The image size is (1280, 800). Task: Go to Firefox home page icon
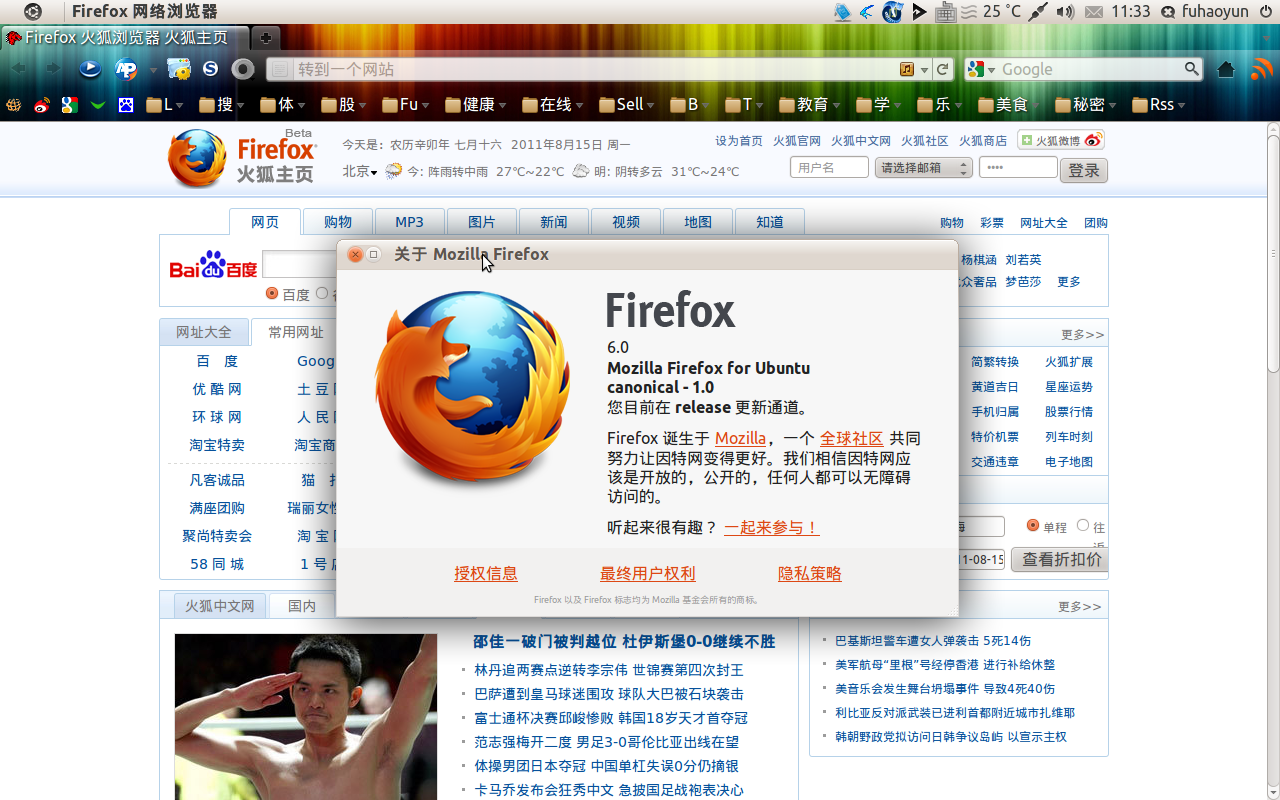pos(1227,69)
